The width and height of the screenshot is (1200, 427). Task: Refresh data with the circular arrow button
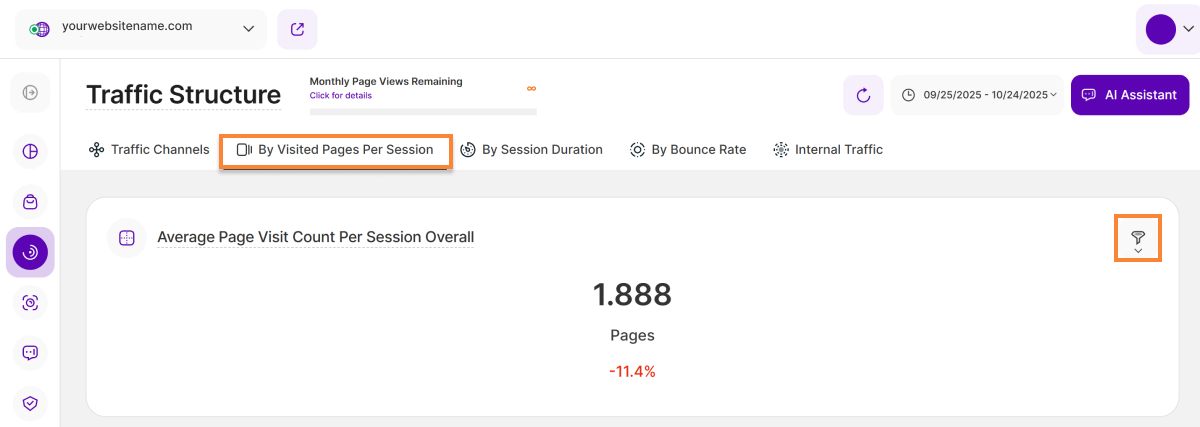coord(863,95)
